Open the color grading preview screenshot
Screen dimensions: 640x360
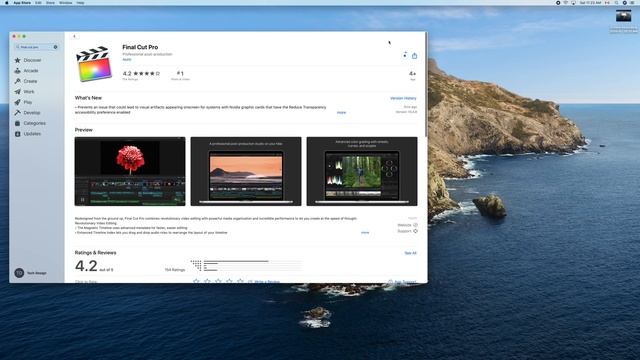(x=362, y=171)
